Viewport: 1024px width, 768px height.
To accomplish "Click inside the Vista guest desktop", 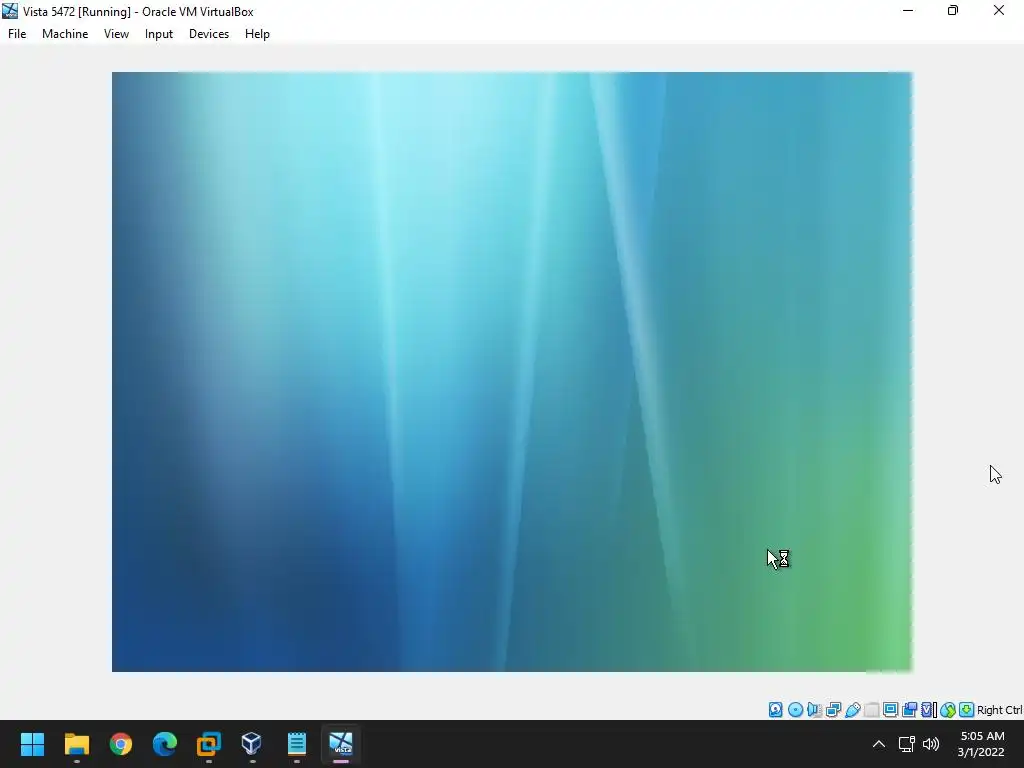I will 512,372.
